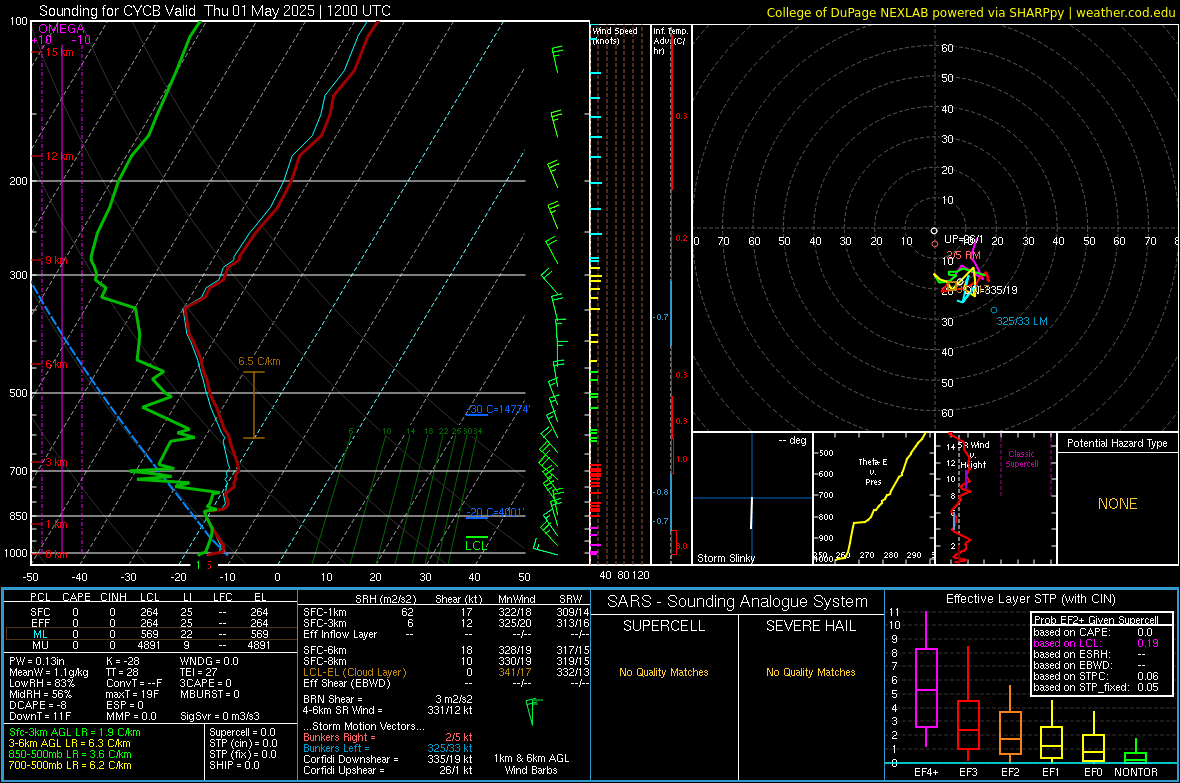Click the 1km & 6km AGL wind barb icon
This screenshot has width=1180, height=783.
pos(533,711)
